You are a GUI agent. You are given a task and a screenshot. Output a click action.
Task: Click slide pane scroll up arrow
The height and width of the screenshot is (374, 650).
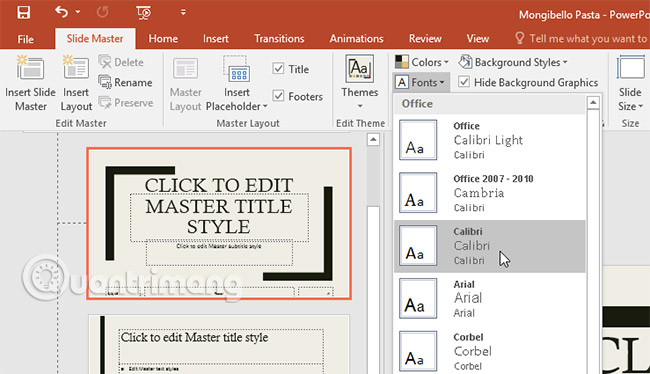(x=373, y=140)
